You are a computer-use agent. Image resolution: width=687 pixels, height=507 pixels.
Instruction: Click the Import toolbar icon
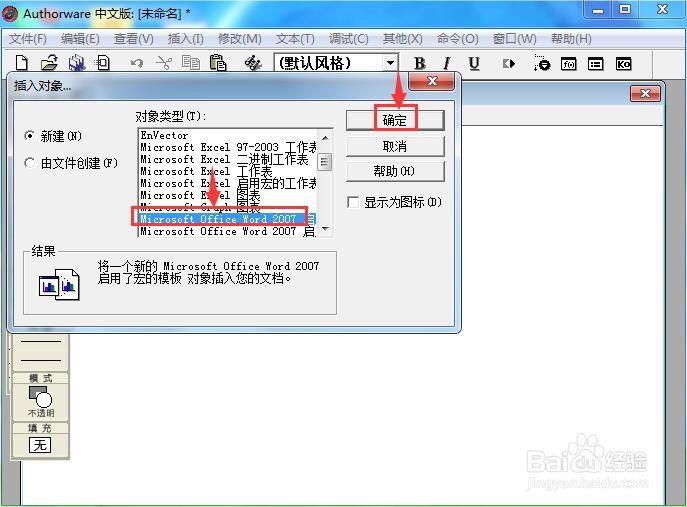103,63
